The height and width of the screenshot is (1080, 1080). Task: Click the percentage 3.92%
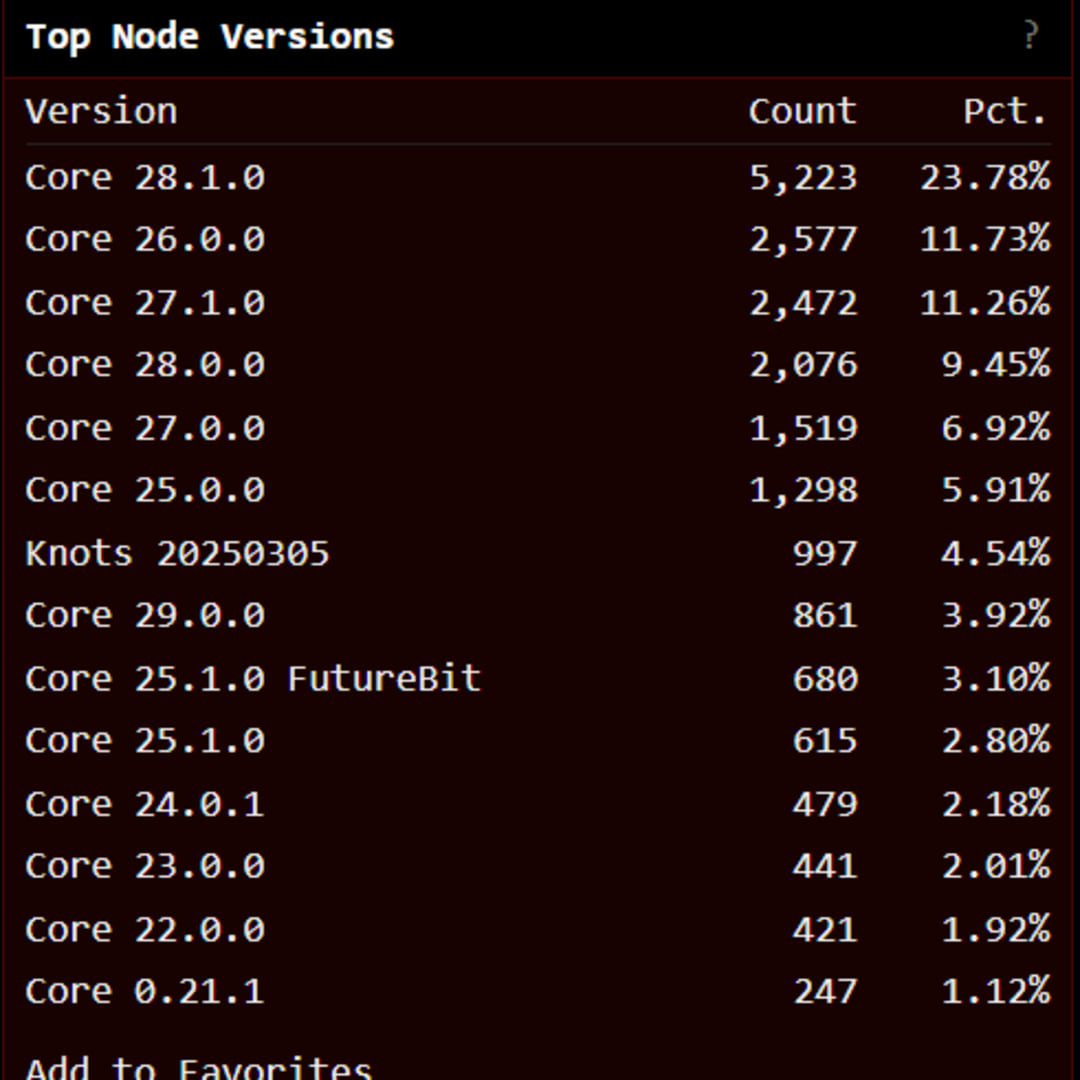pyautogui.click(x=996, y=614)
